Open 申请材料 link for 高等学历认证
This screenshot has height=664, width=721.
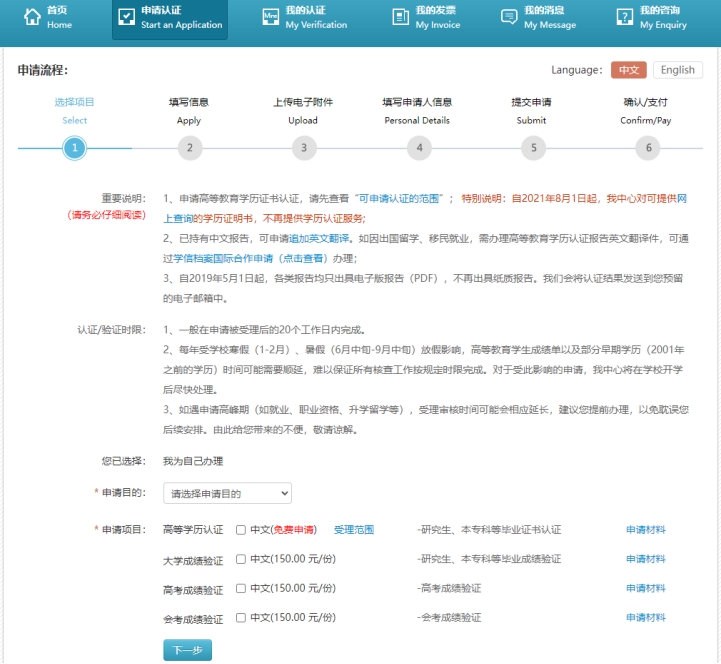click(x=645, y=530)
